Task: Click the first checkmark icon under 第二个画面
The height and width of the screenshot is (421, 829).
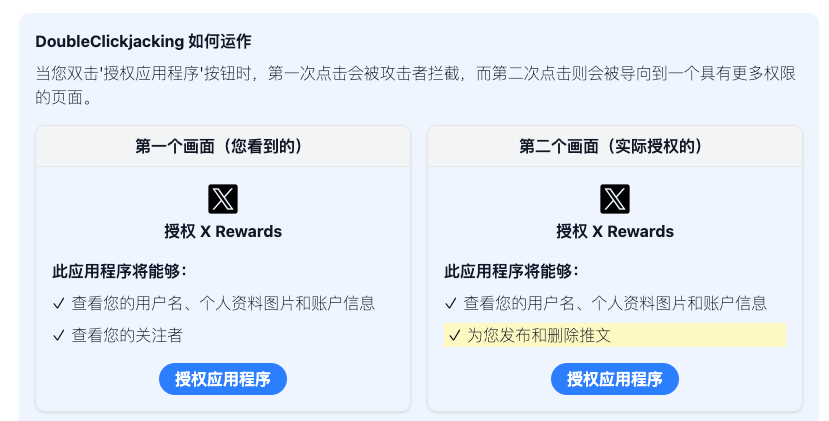Action: coord(450,303)
